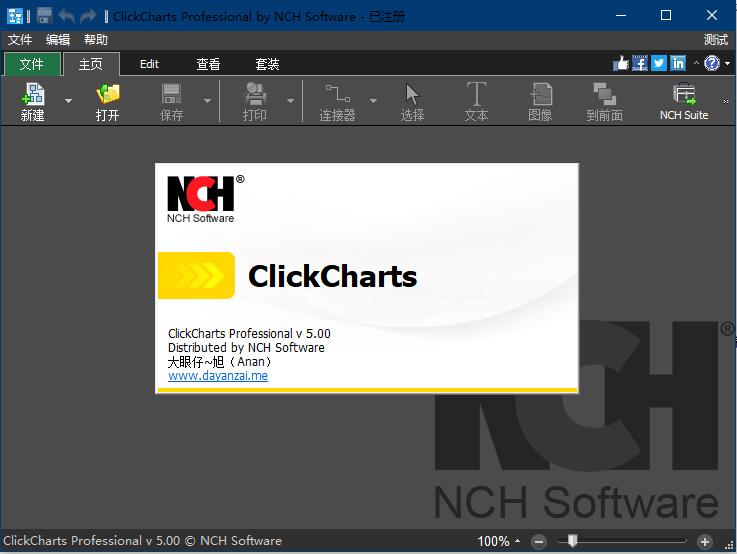Click the 保存 (Save) toolbar icon

tap(172, 101)
